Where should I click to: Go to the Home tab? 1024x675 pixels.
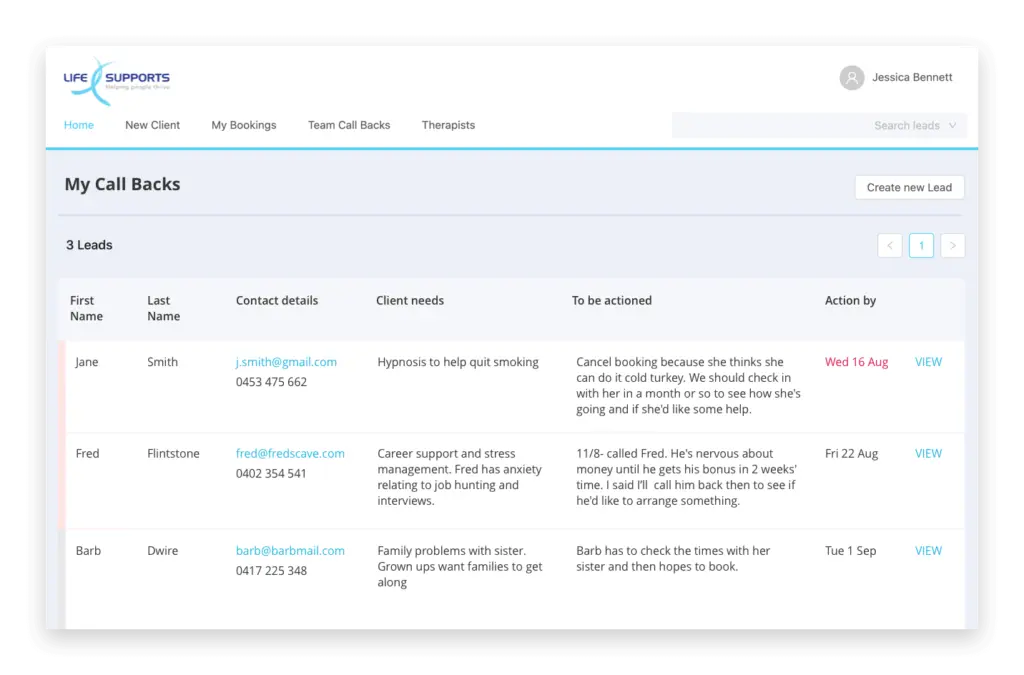[x=78, y=125]
